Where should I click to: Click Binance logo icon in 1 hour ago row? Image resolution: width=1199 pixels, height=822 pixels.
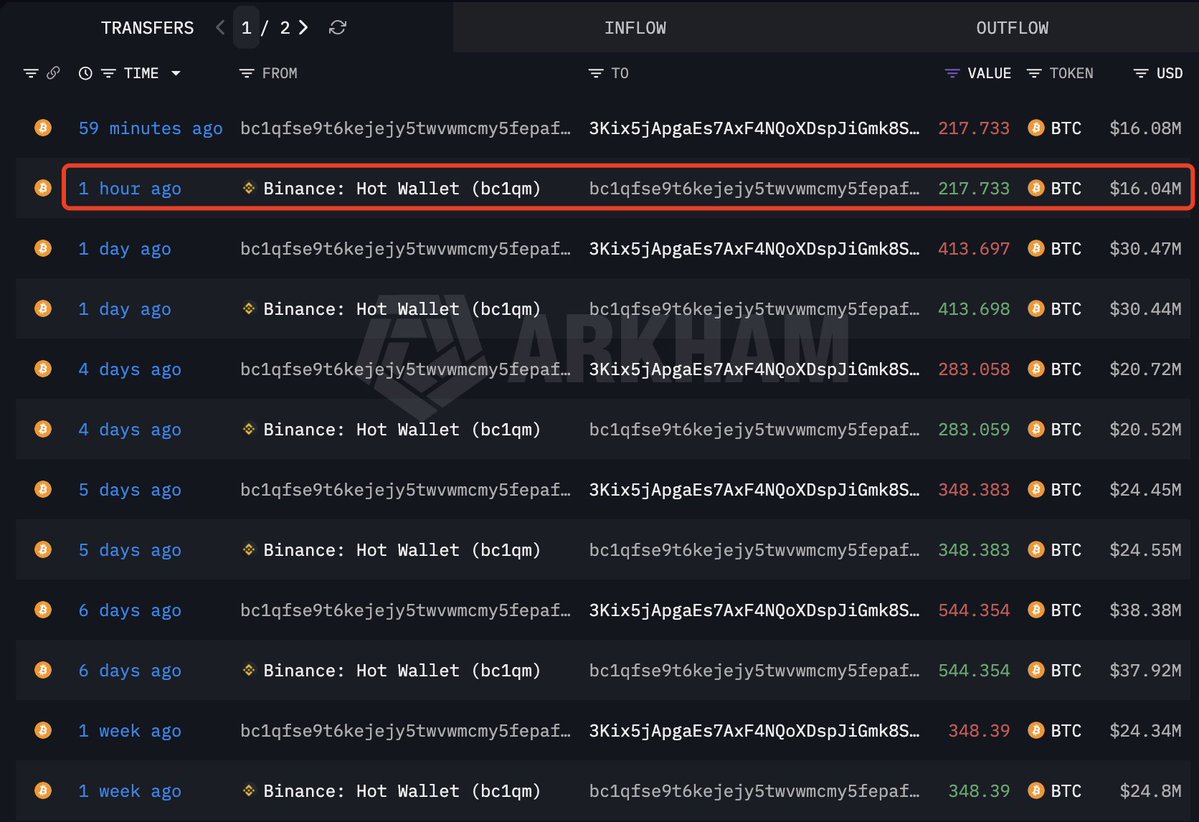coord(249,187)
